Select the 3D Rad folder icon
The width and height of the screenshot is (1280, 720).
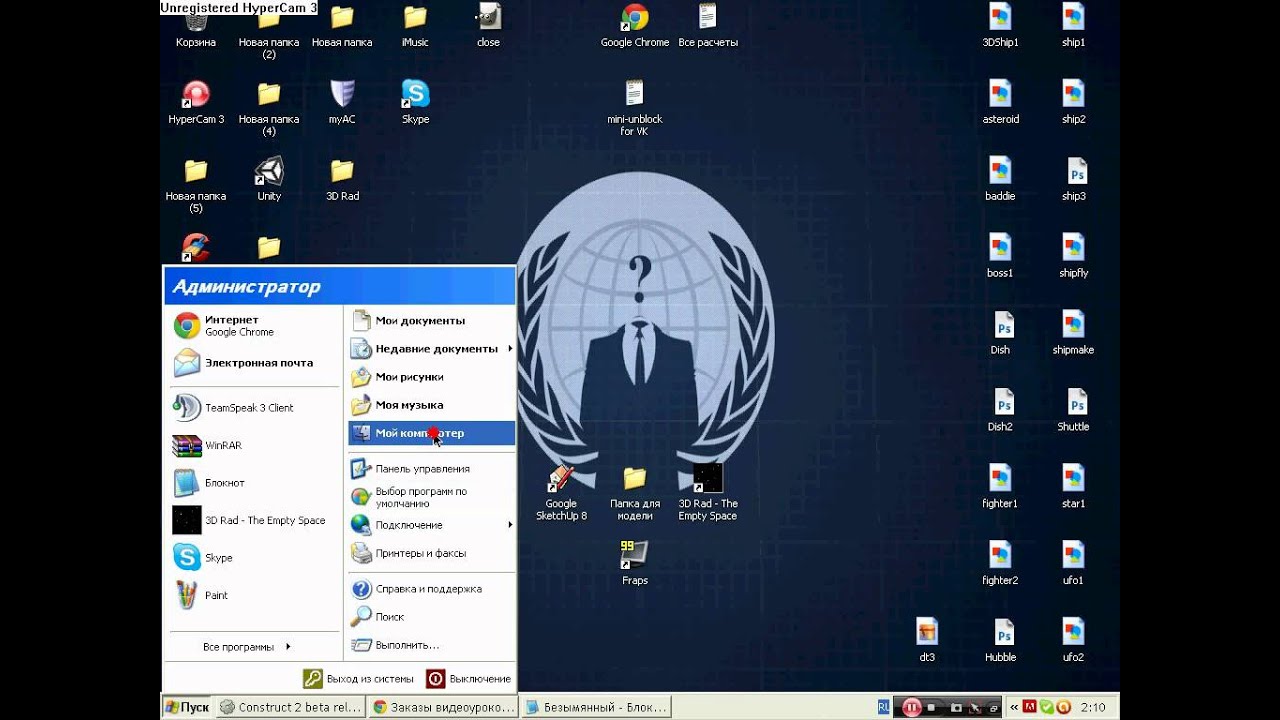click(342, 180)
